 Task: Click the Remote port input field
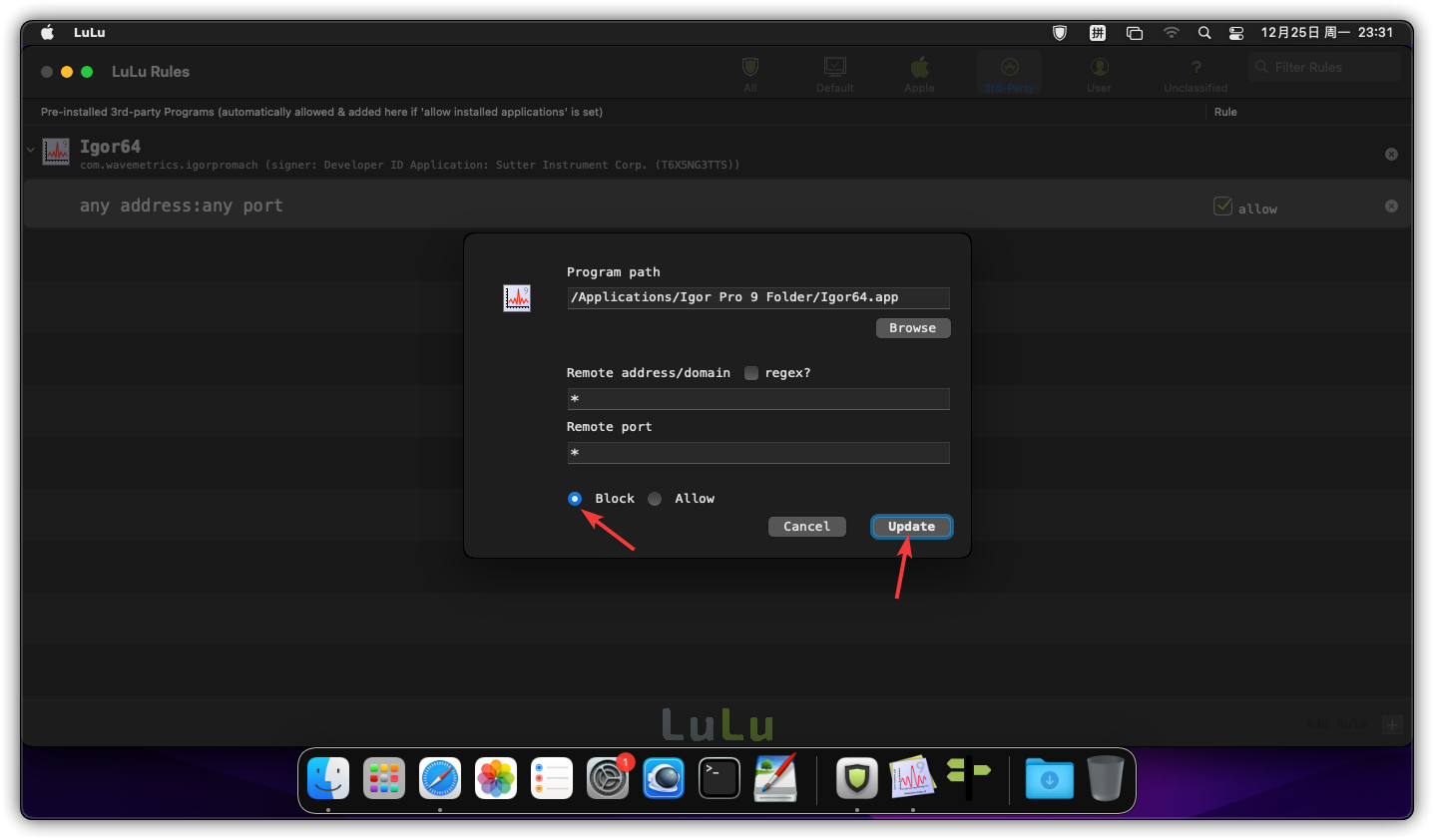757,453
